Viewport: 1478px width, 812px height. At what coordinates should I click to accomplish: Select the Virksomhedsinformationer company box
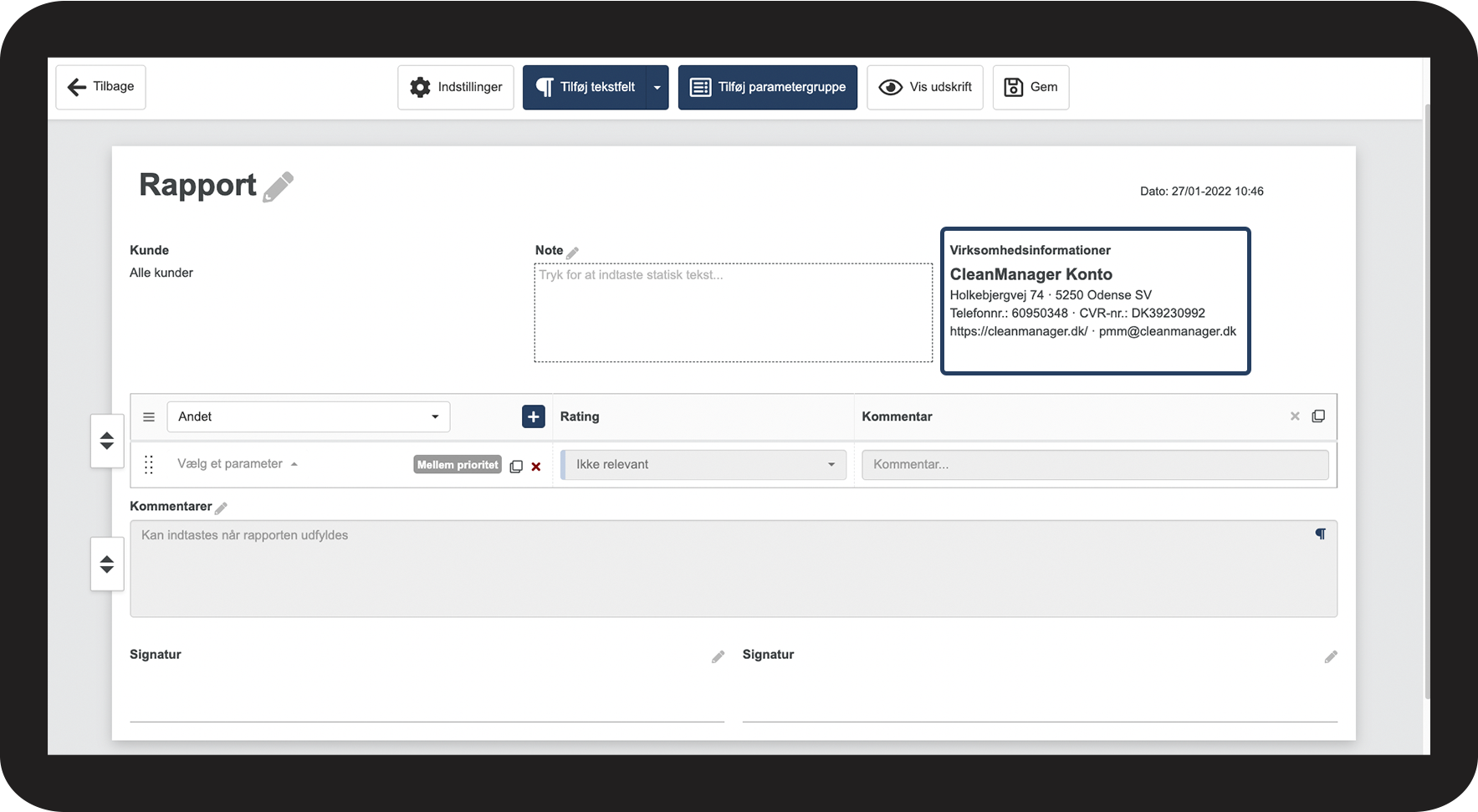click(x=1096, y=301)
